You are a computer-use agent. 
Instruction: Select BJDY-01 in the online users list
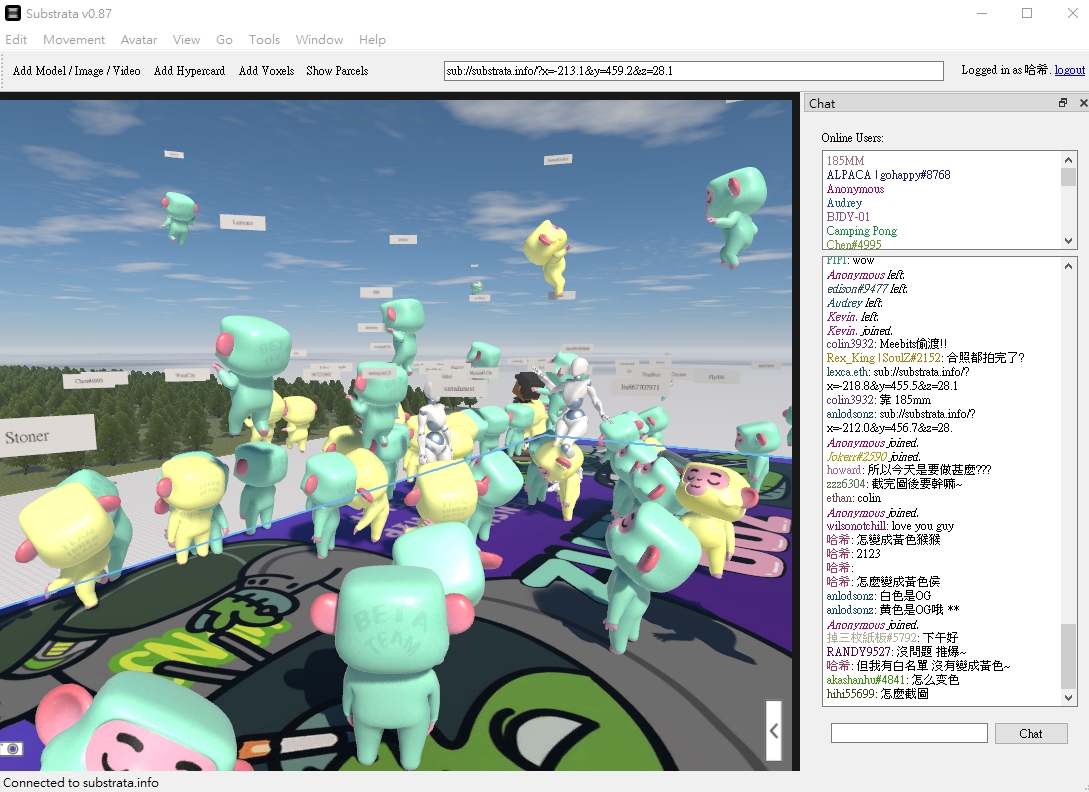click(x=847, y=216)
